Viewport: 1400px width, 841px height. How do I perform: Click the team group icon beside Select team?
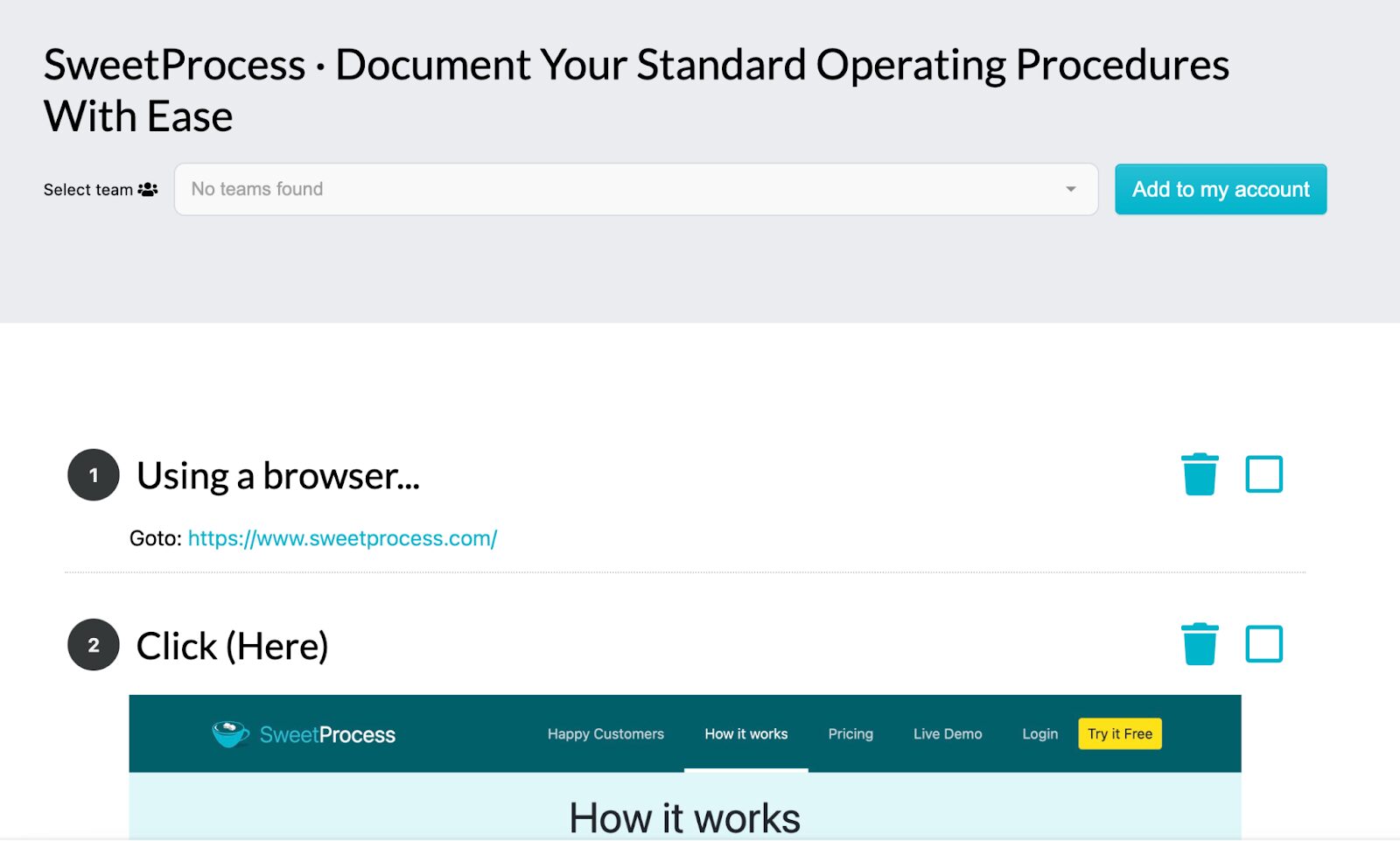(x=149, y=189)
